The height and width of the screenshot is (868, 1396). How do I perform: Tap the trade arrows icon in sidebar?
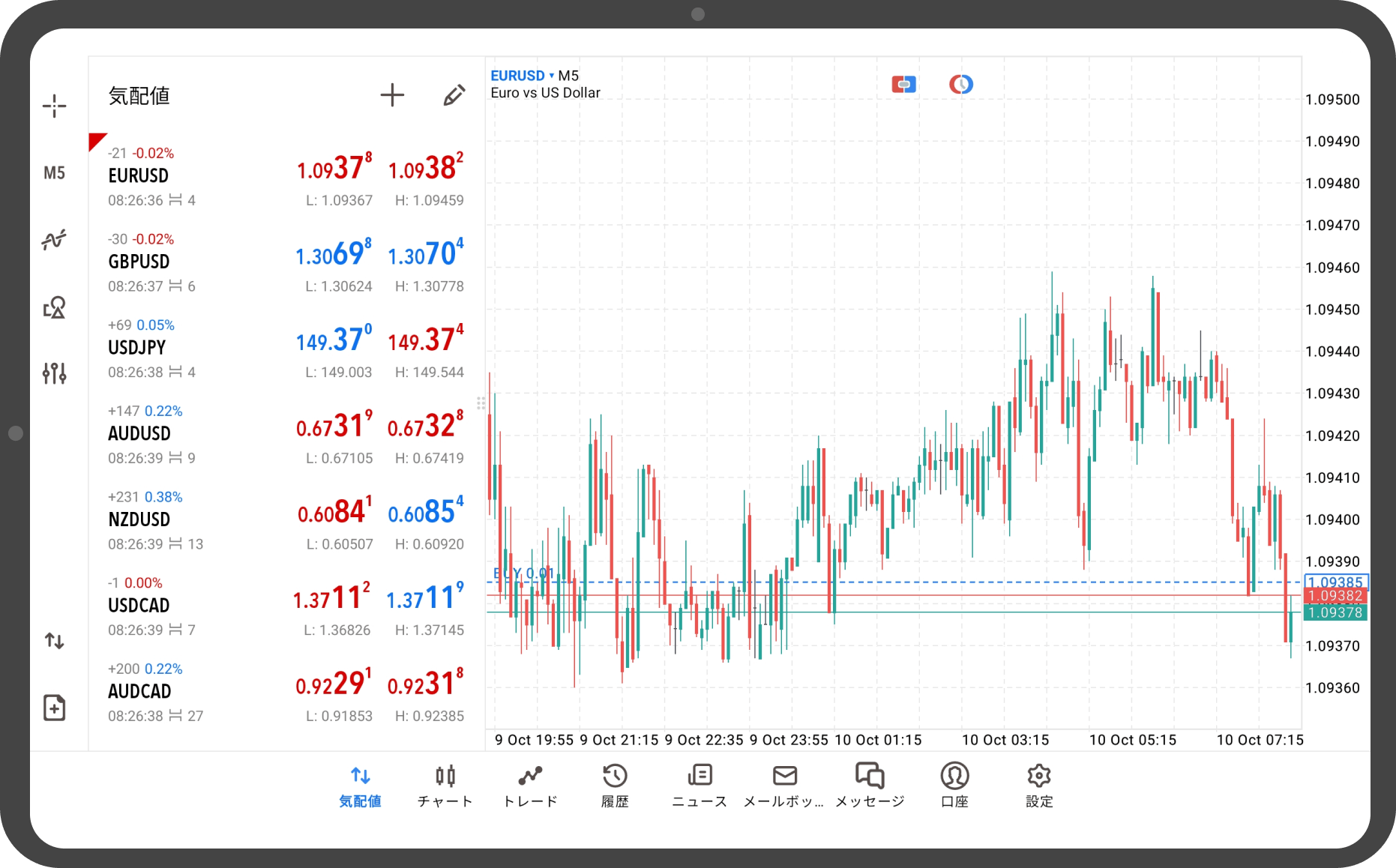[x=54, y=641]
